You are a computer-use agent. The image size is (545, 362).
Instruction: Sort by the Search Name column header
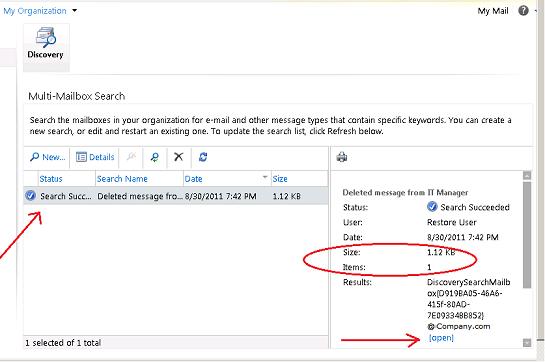(122, 179)
